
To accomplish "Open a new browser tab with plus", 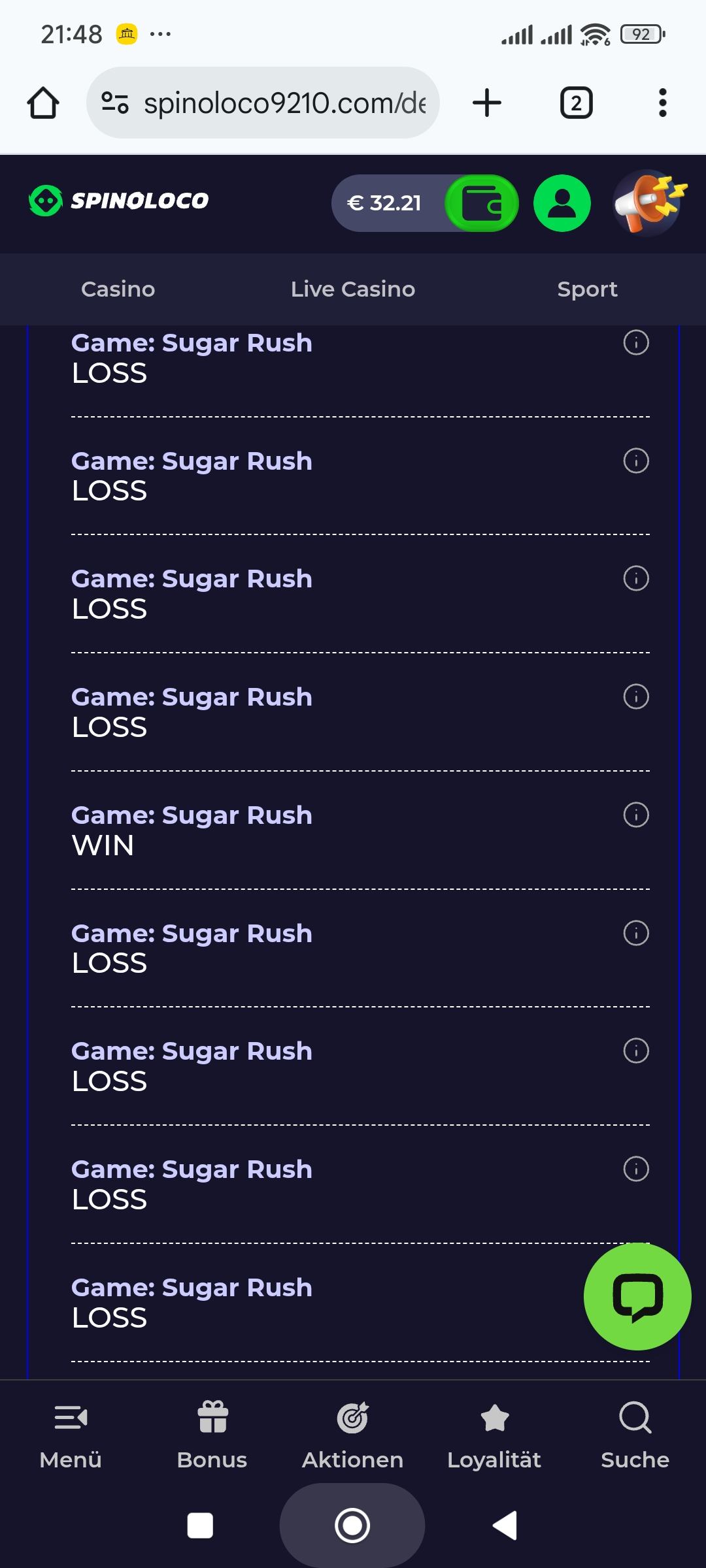I will click(x=487, y=103).
